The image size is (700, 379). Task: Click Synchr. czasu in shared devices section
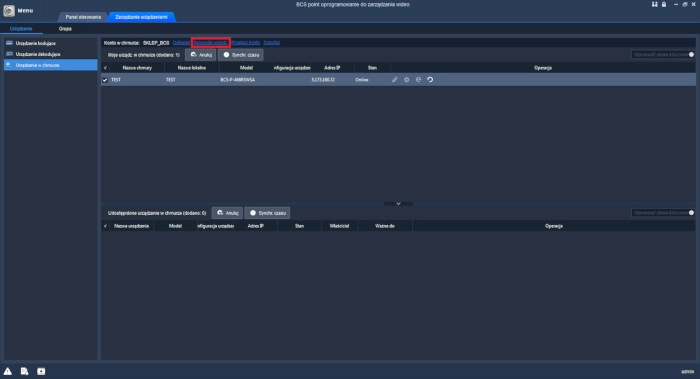click(x=267, y=213)
